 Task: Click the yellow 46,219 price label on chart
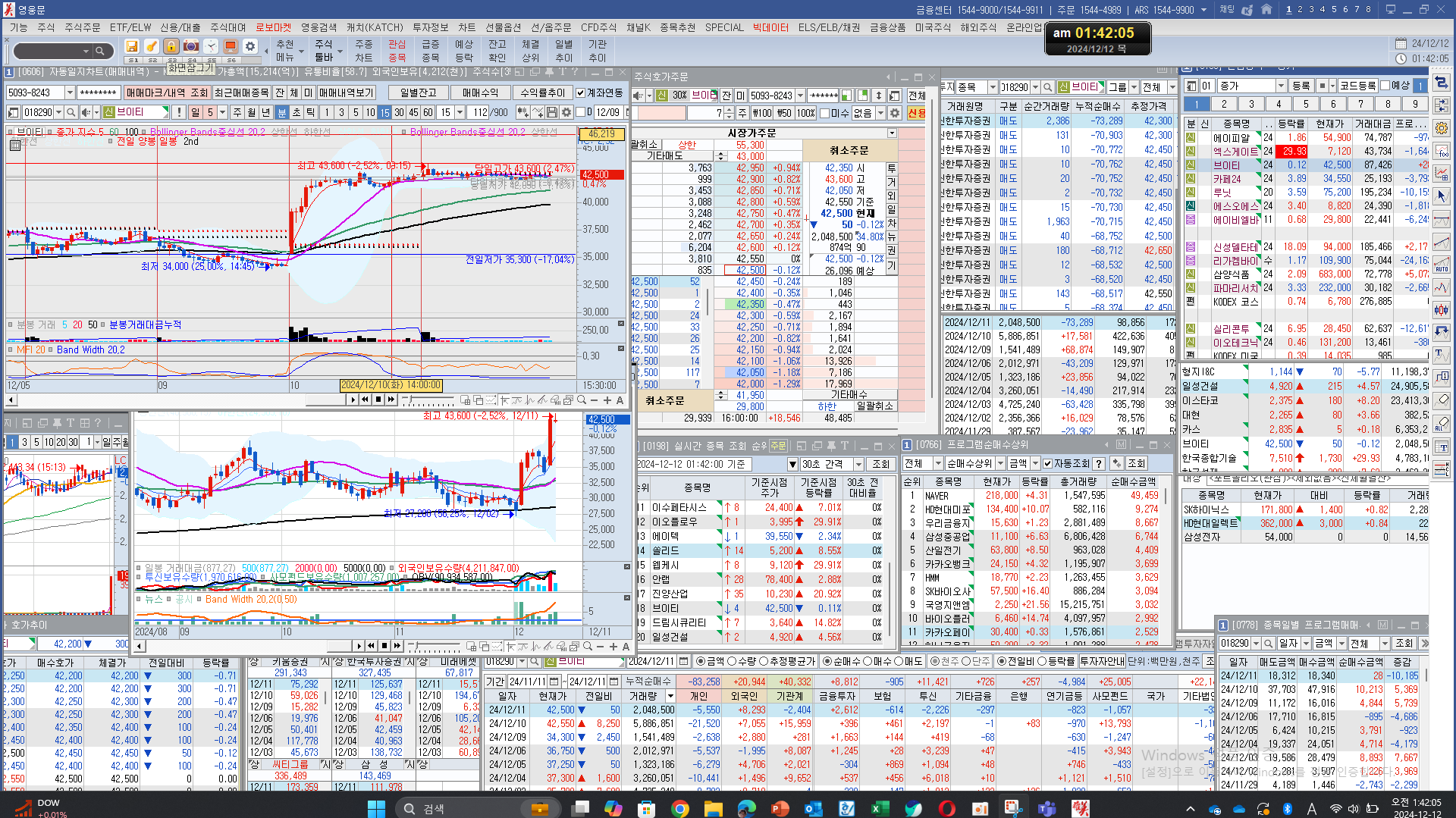601,133
